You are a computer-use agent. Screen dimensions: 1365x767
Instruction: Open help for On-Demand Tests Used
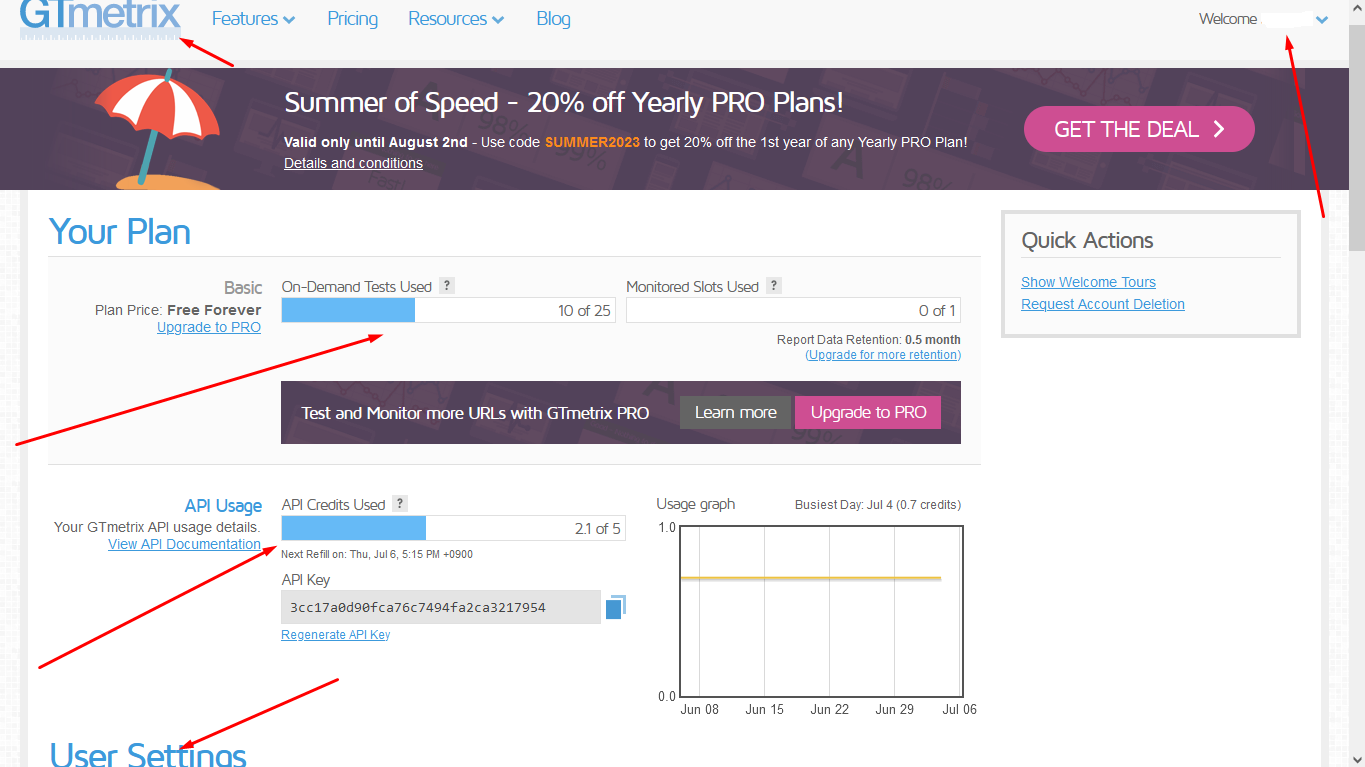(447, 286)
